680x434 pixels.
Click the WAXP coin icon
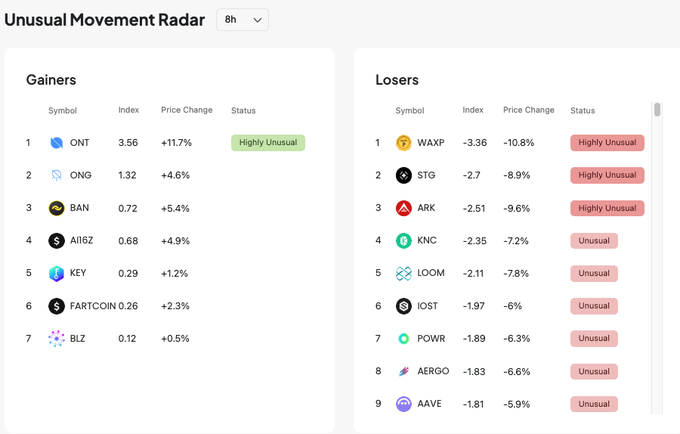404,143
